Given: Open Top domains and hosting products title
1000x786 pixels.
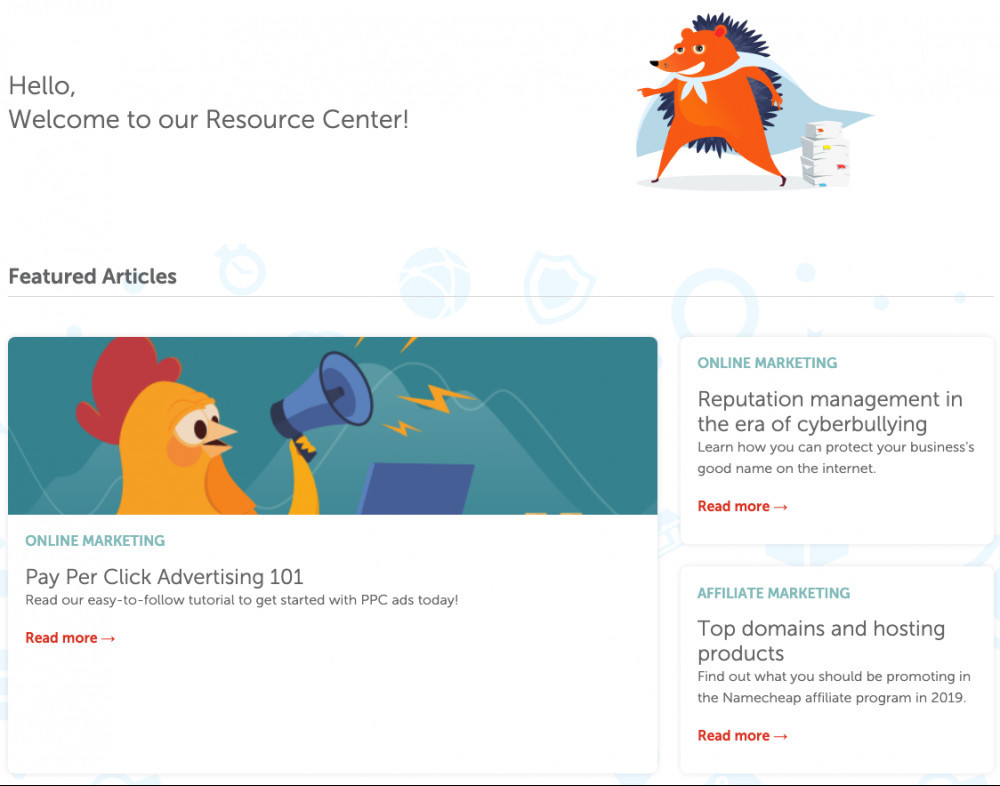Looking at the screenshot, I should click(x=821, y=641).
